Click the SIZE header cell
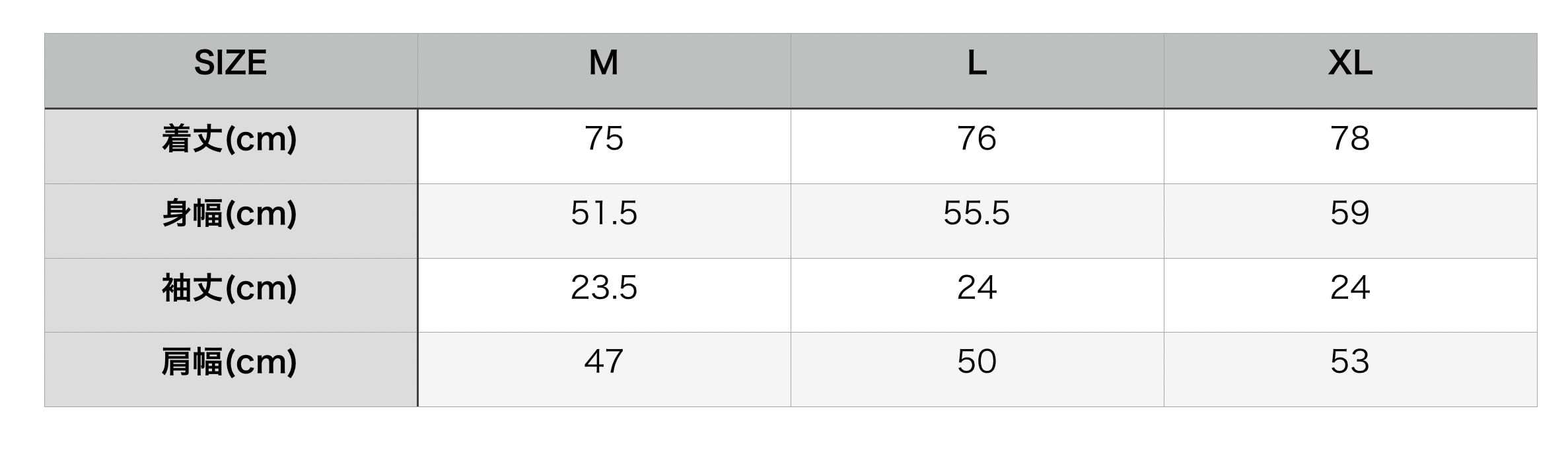 click(231, 63)
